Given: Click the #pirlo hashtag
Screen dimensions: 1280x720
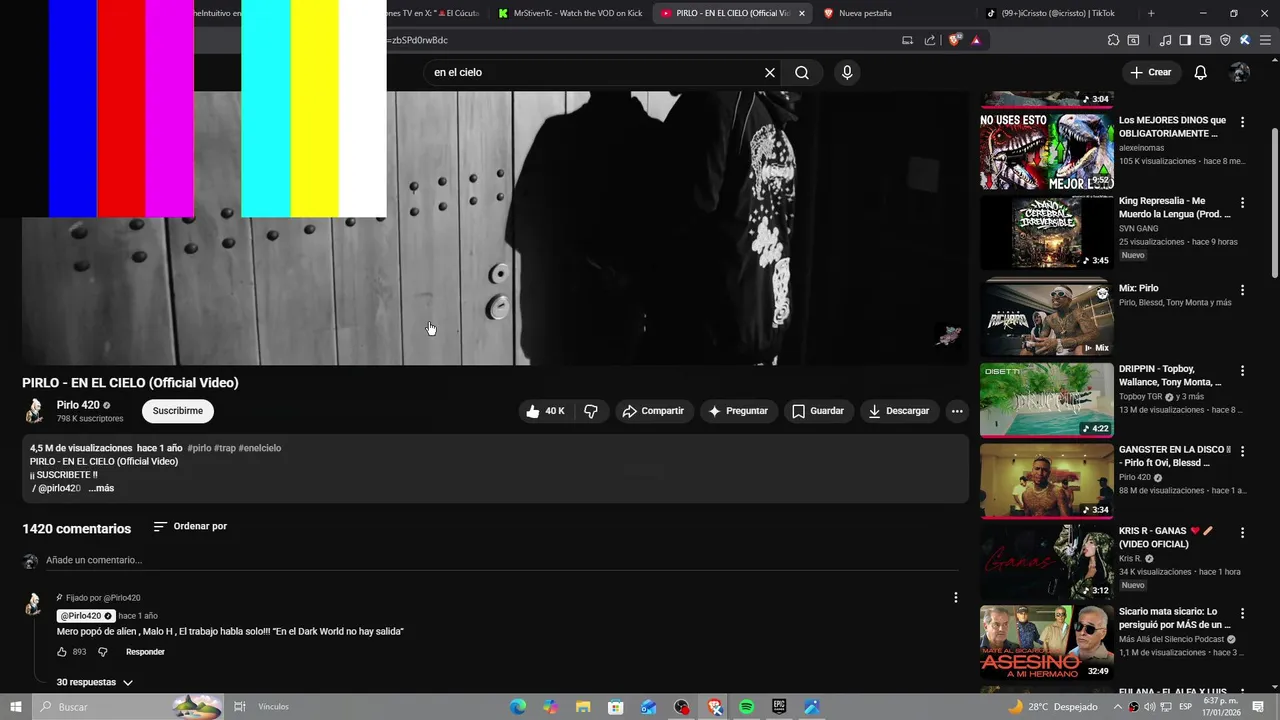Looking at the screenshot, I should (199, 448).
